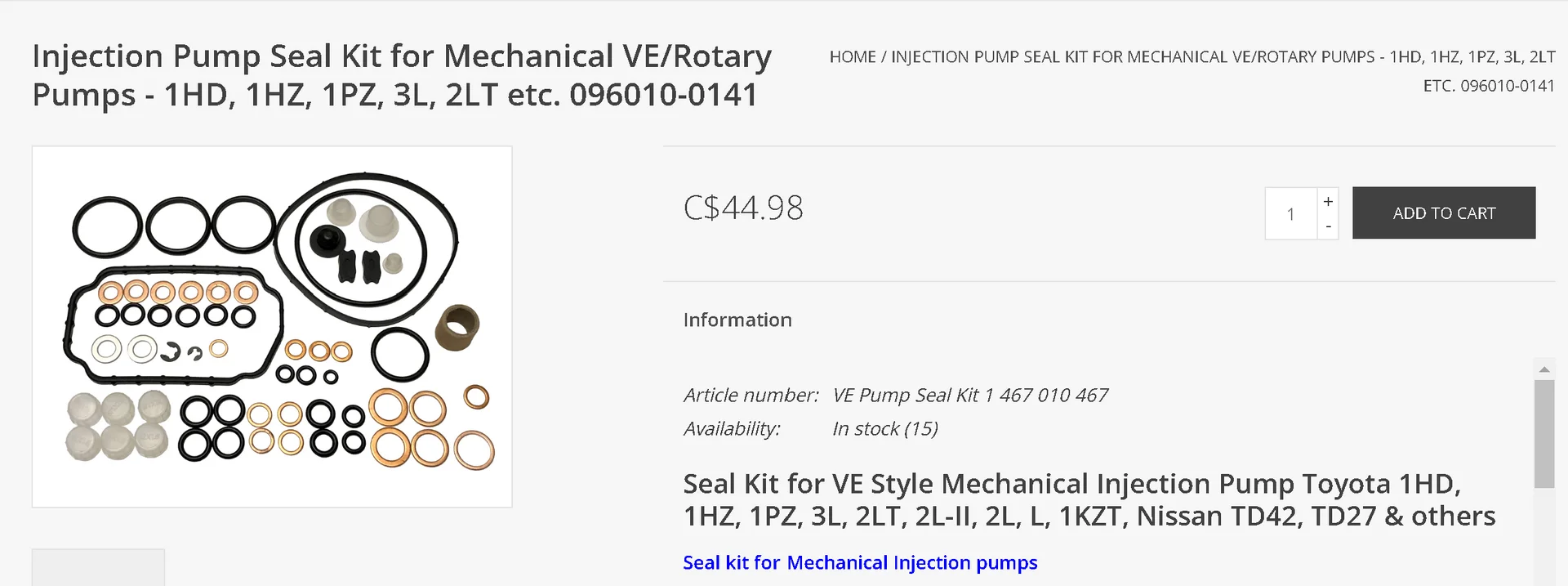Select the small thumbnail below the product image
Viewport: 1568px width, 586px height.
98,568
